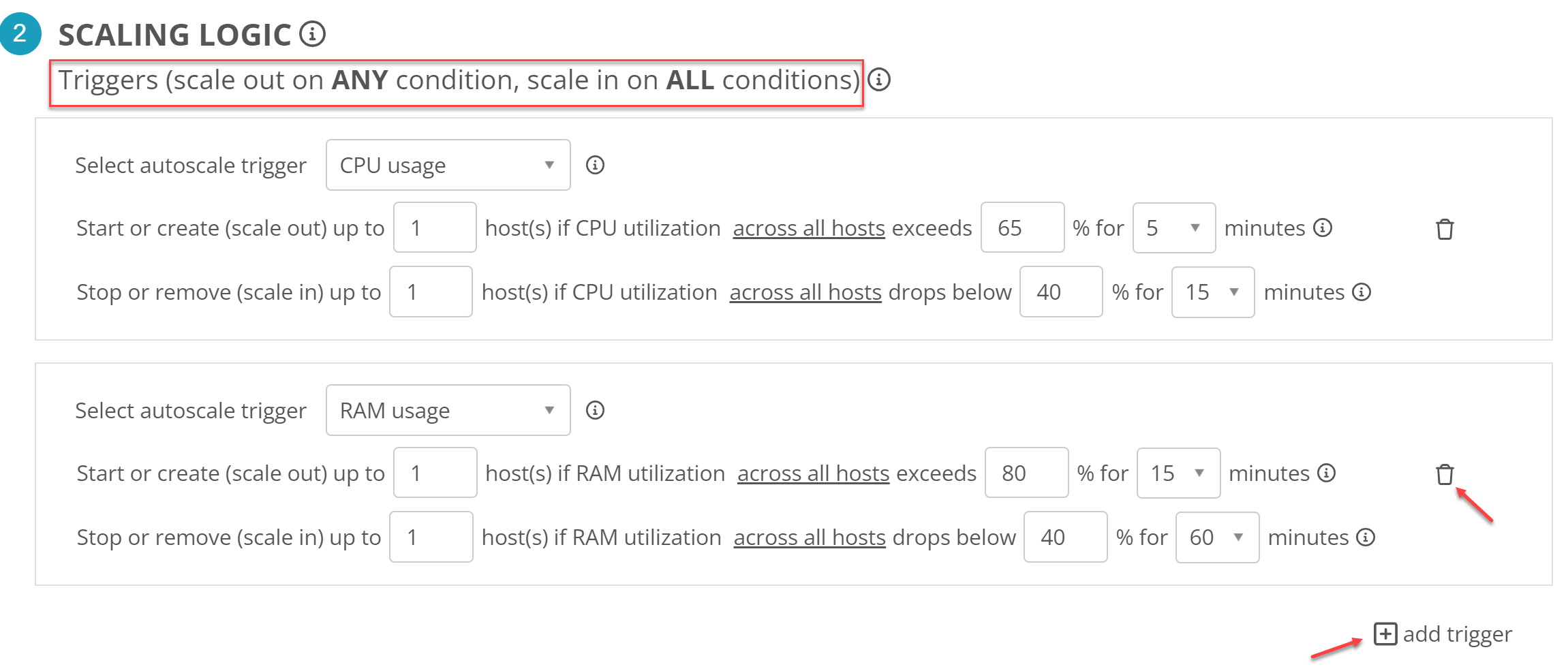Open CPU scale-out 5 minutes dropdown
Image resolution: width=1568 pixels, height=671 pixels.
coord(1173,228)
